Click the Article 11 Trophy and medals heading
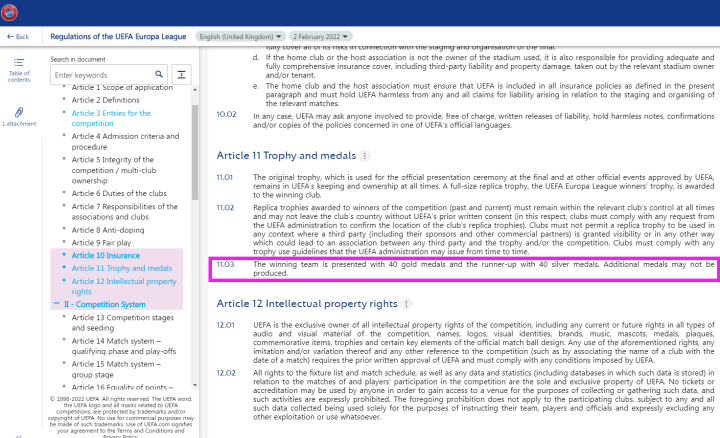This screenshot has height=438, width=720. click(x=286, y=156)
